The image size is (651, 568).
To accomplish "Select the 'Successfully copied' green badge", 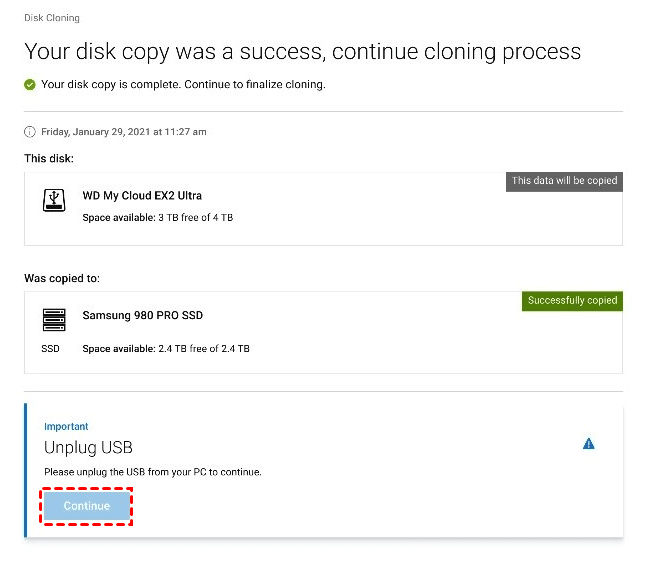I will coord(572,300).
